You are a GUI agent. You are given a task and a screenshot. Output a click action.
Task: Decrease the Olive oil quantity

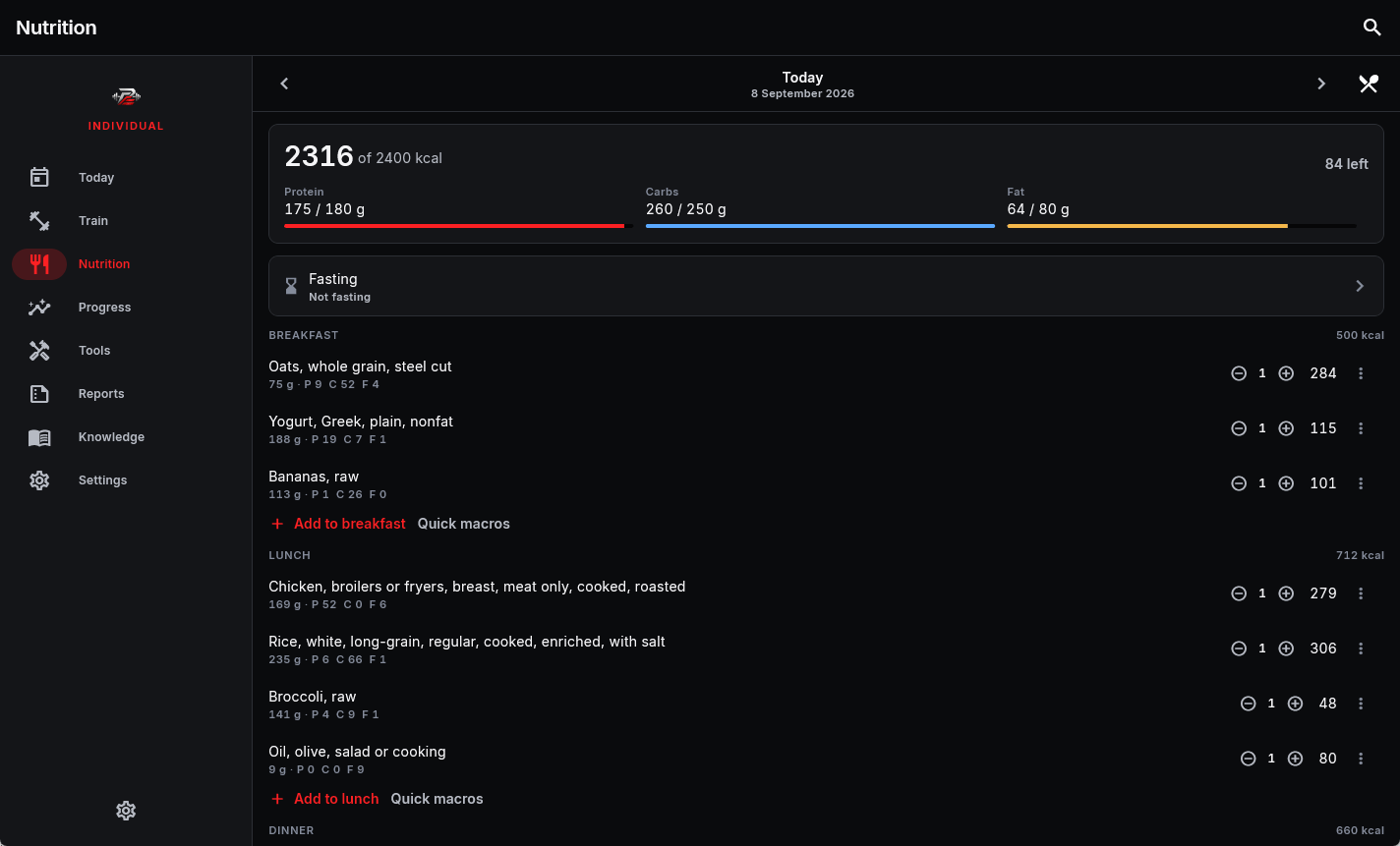click(1248, 759)
